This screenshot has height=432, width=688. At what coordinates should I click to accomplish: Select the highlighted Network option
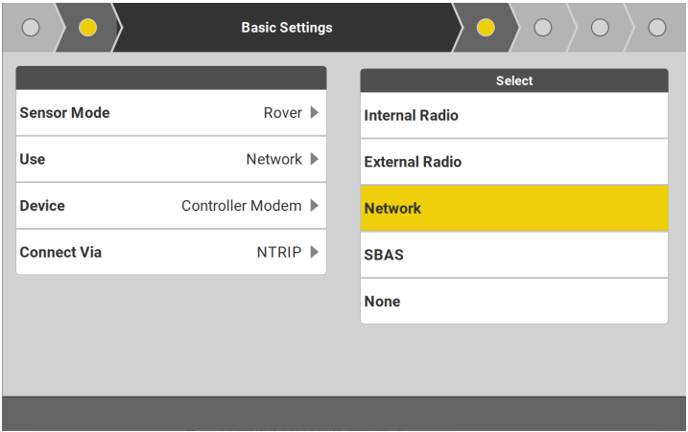pos(514,208)
